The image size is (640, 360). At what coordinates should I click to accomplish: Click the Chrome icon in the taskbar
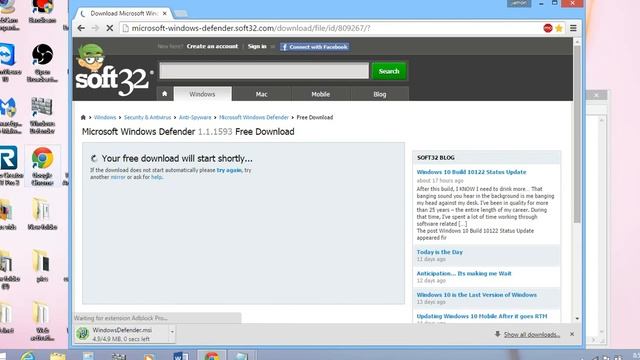click(x=212, y=355)
